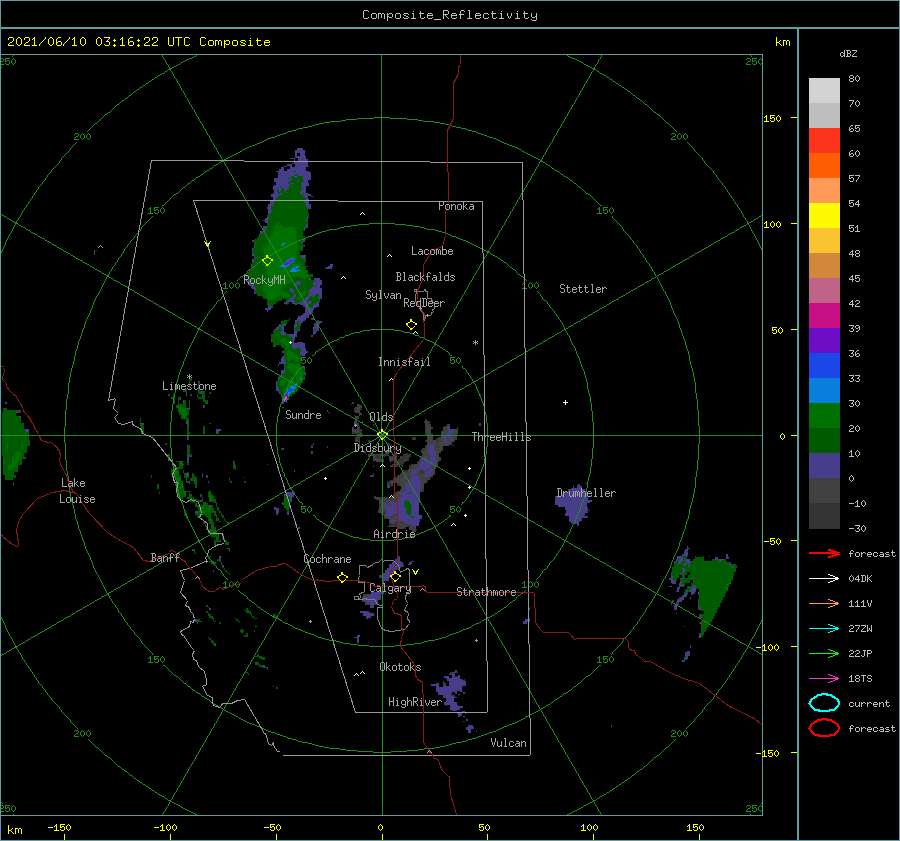Screen dimensions: 900x841
Task: Select the dark gray -10 dBZ swatch
Action: click(824, 516)
